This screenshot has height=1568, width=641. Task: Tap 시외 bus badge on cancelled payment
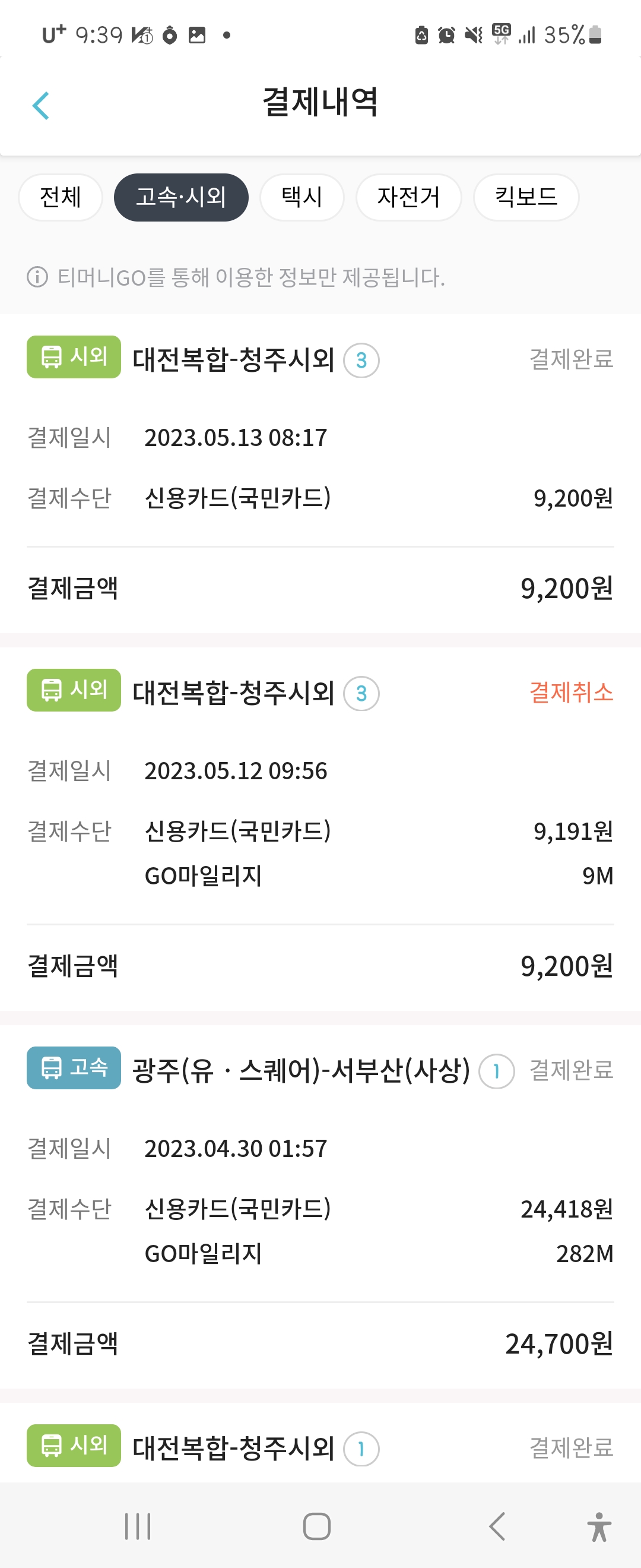tap(74, 690)
